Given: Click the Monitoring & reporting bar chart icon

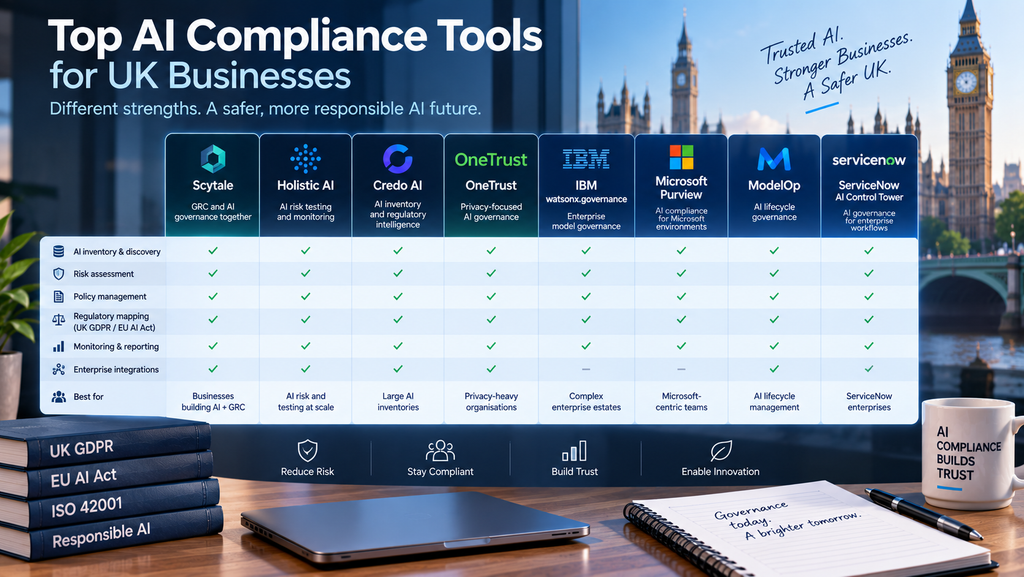Looking at the screenshot, I should click(59, 347).
